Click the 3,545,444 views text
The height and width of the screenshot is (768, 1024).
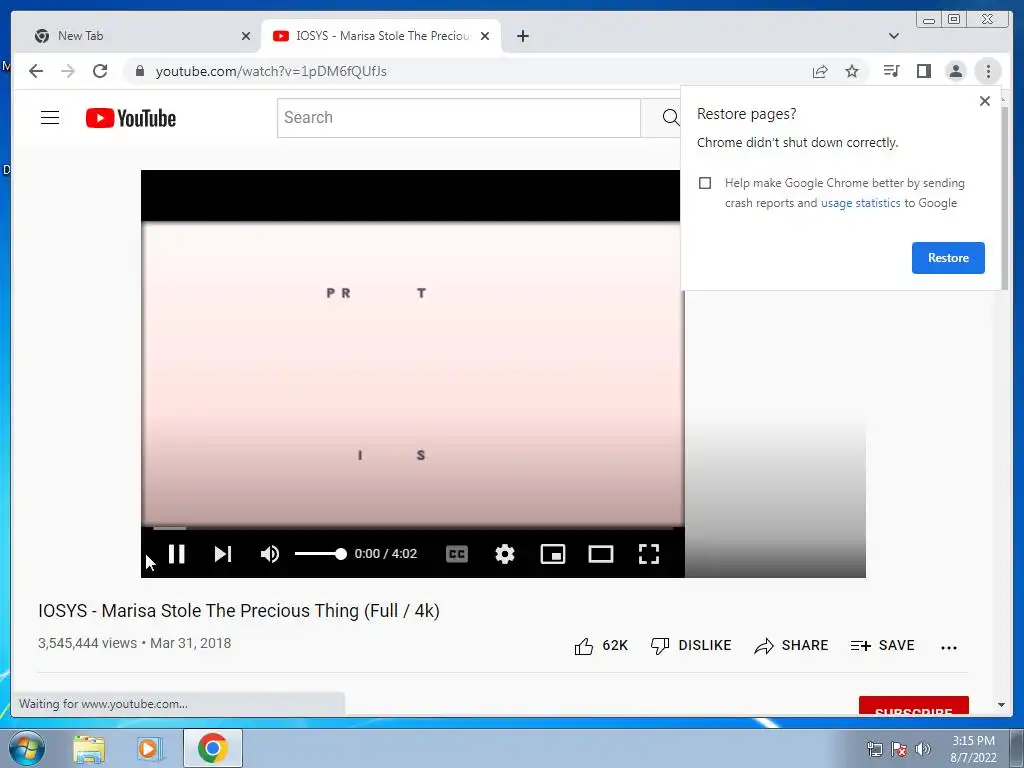(x=88, y=643)
